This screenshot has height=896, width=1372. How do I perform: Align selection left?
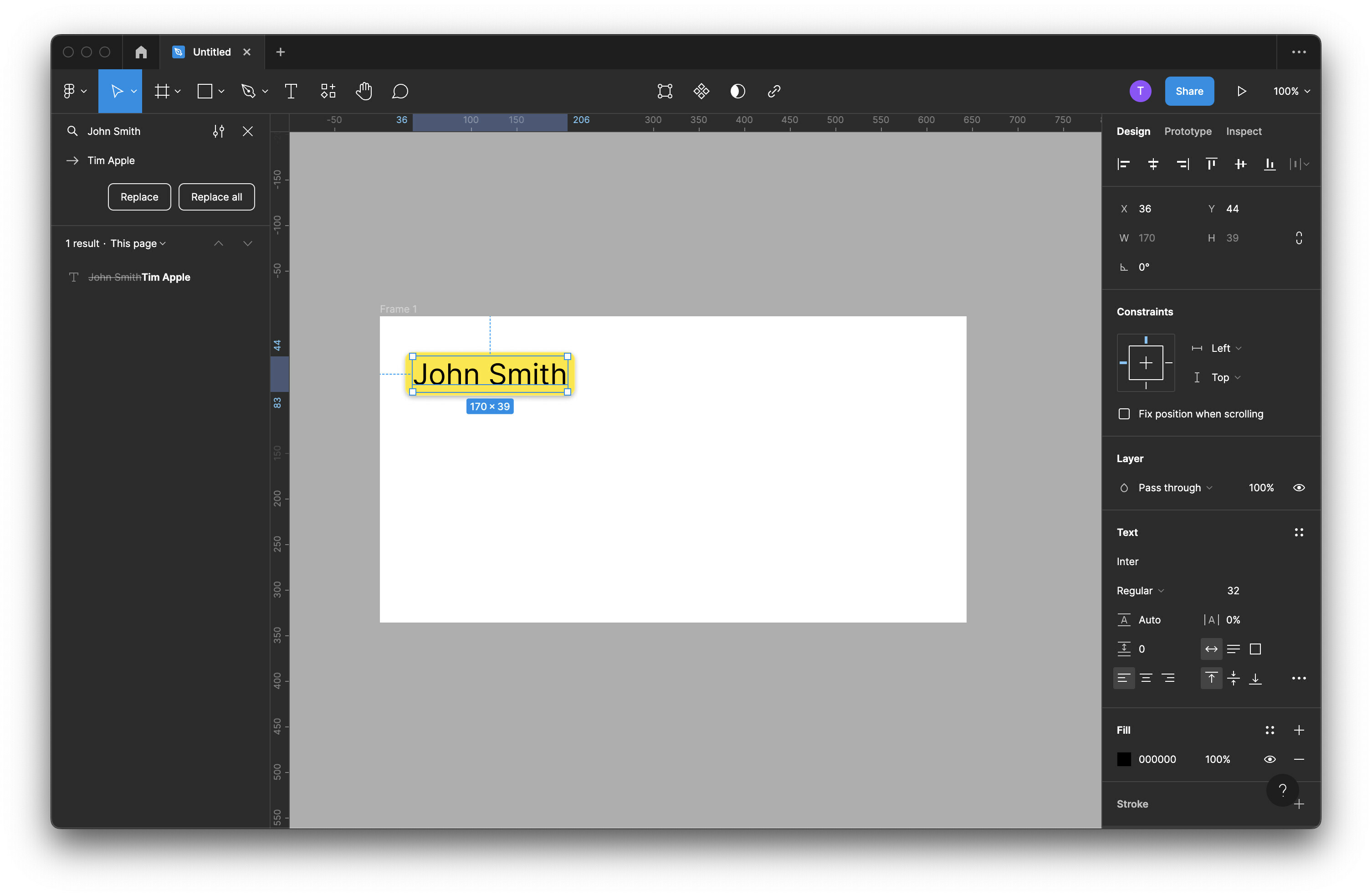point(1124,165)
